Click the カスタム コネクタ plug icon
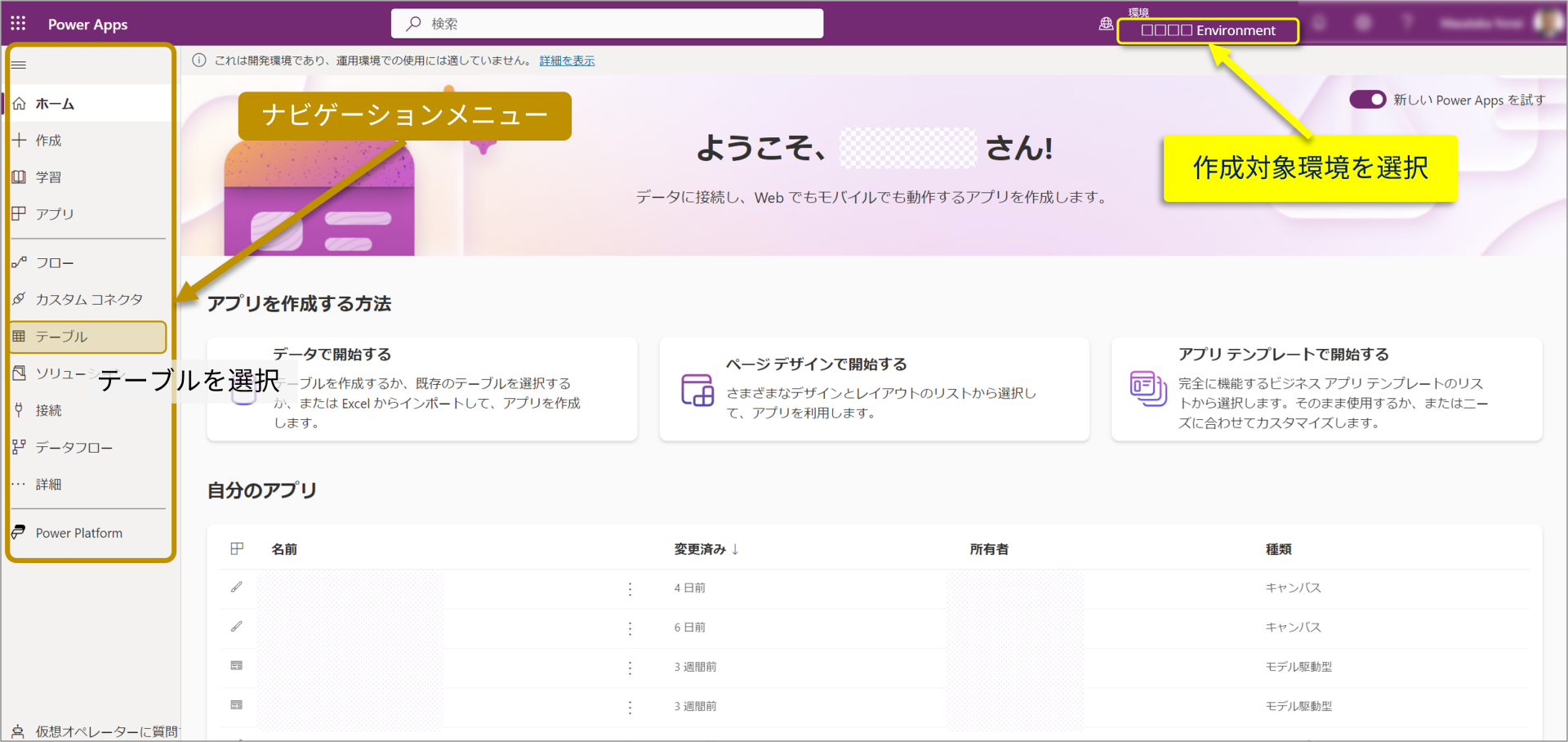Viewport: 1568px width, 742px height. click(20, 299)
